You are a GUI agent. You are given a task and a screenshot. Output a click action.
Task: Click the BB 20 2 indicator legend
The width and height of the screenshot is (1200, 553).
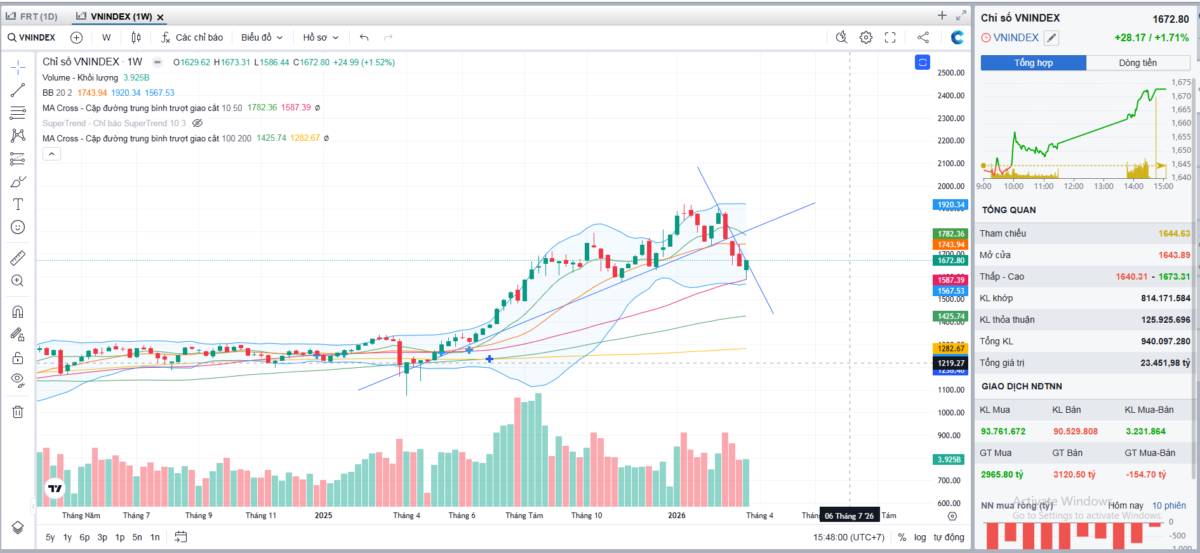[x=57, y=92]
